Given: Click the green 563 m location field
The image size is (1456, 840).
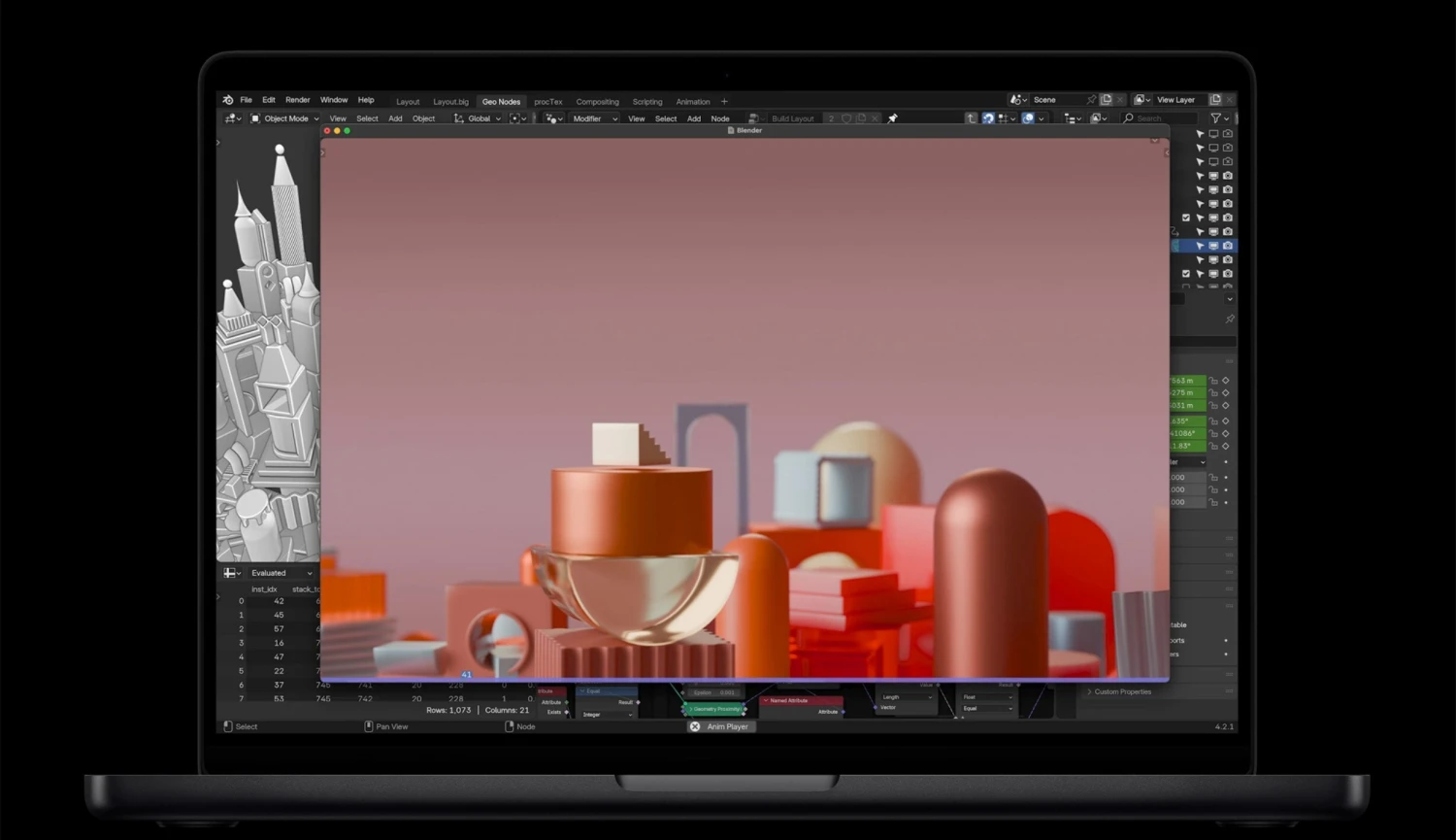Looking at the screenshot, I should tap(1188, 381).
